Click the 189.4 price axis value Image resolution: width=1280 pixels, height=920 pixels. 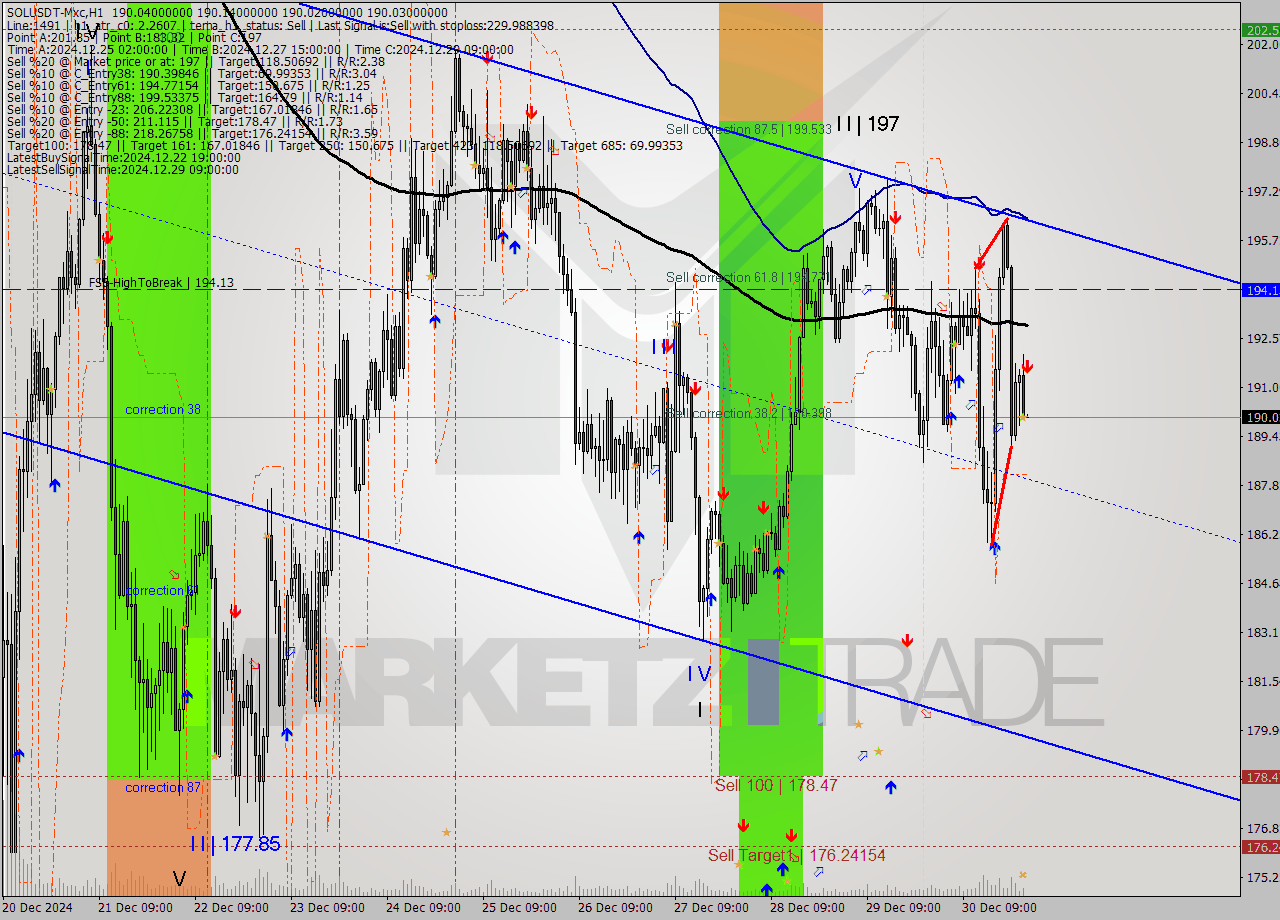coord(1262,436)
